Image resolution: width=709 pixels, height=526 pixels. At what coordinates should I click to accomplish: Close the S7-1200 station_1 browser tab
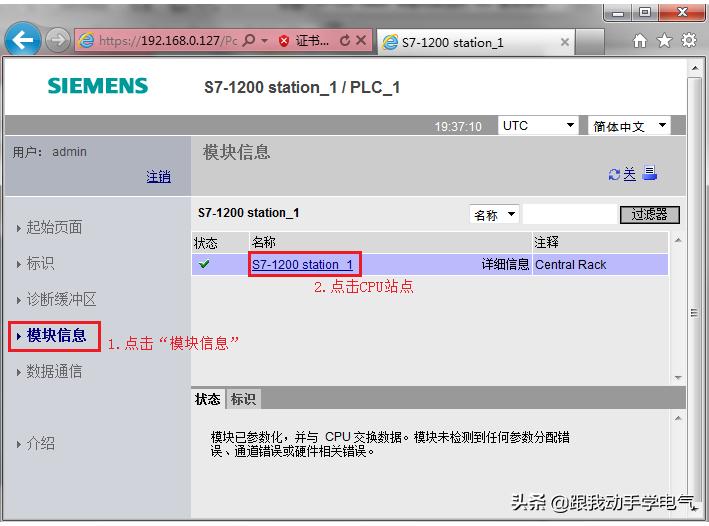[565, 42]
